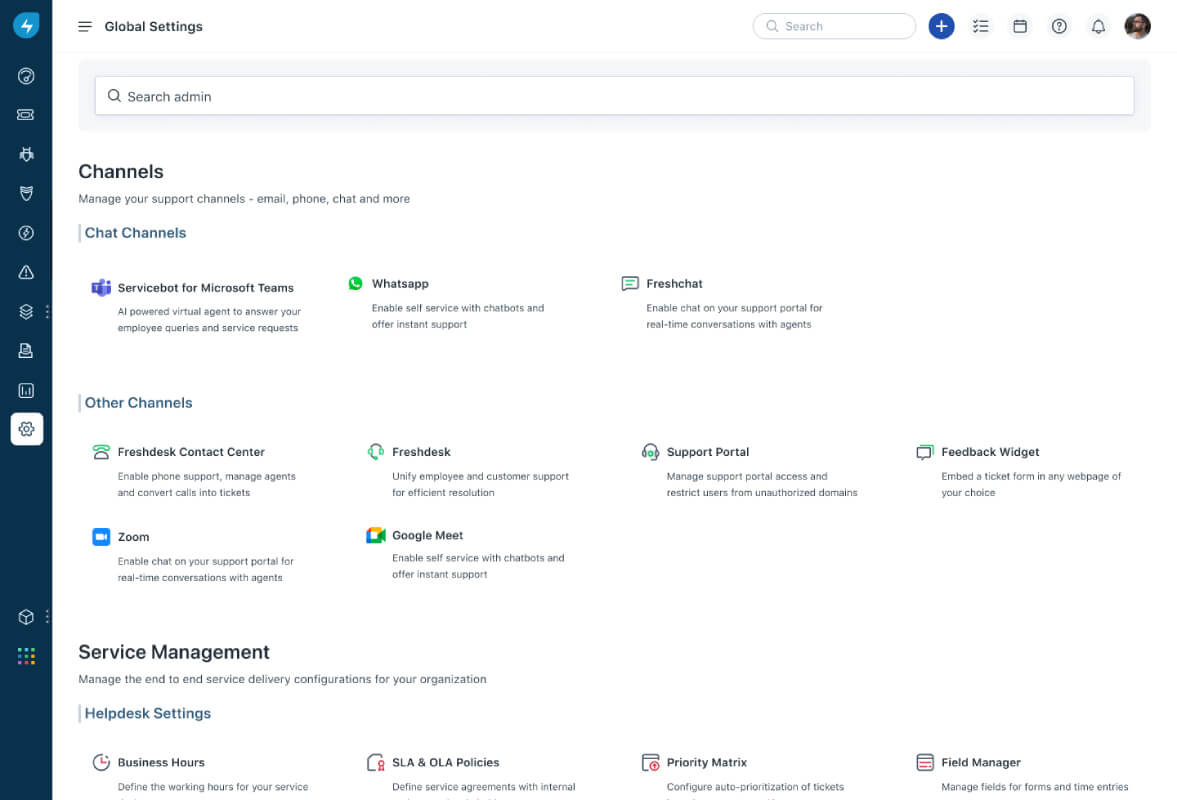Click the blue plus create button
The width and height of the screenshot is (1177, 800).
point(941,26)
